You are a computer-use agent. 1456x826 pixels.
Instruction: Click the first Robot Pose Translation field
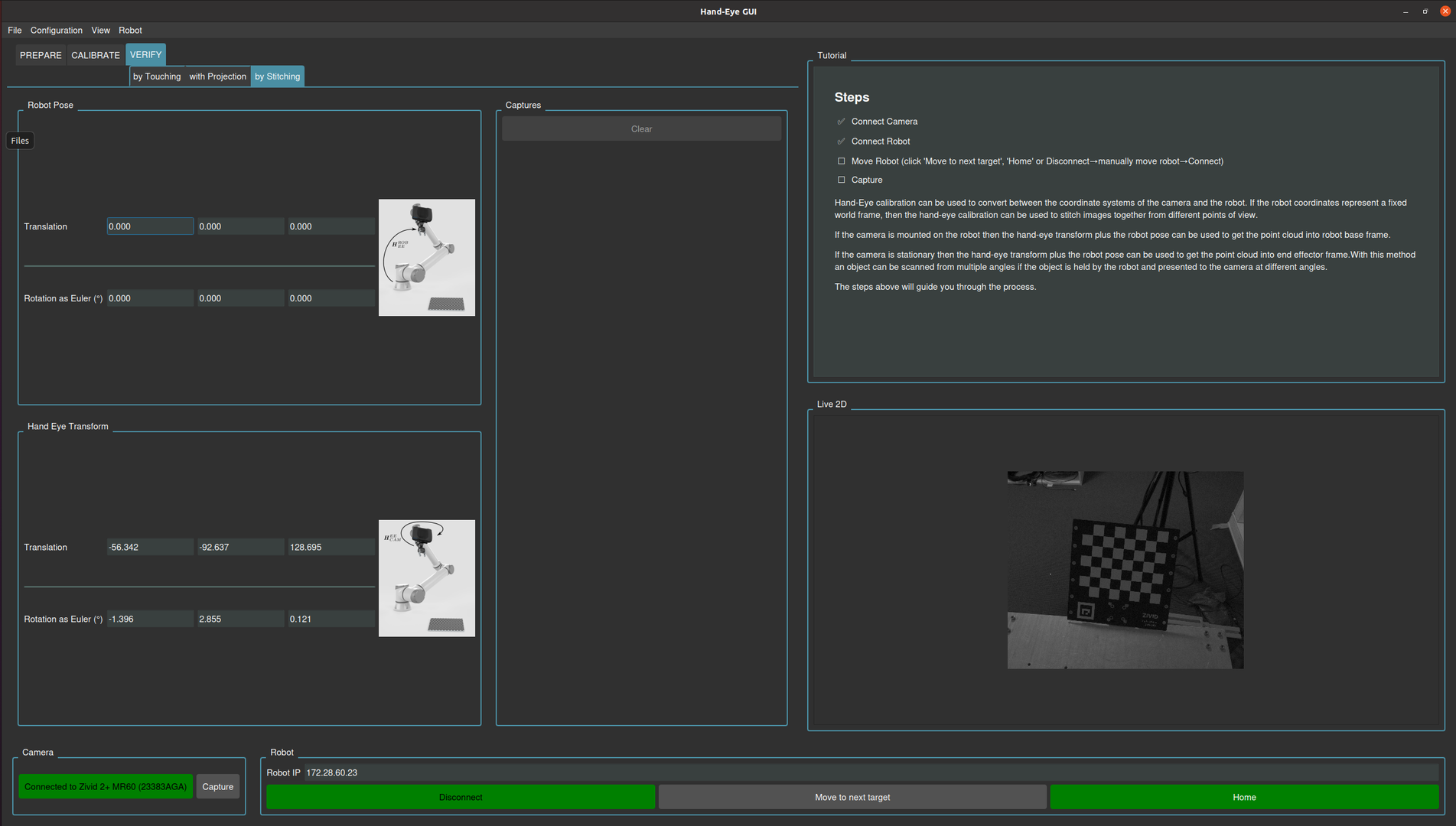tap(150, 226)
